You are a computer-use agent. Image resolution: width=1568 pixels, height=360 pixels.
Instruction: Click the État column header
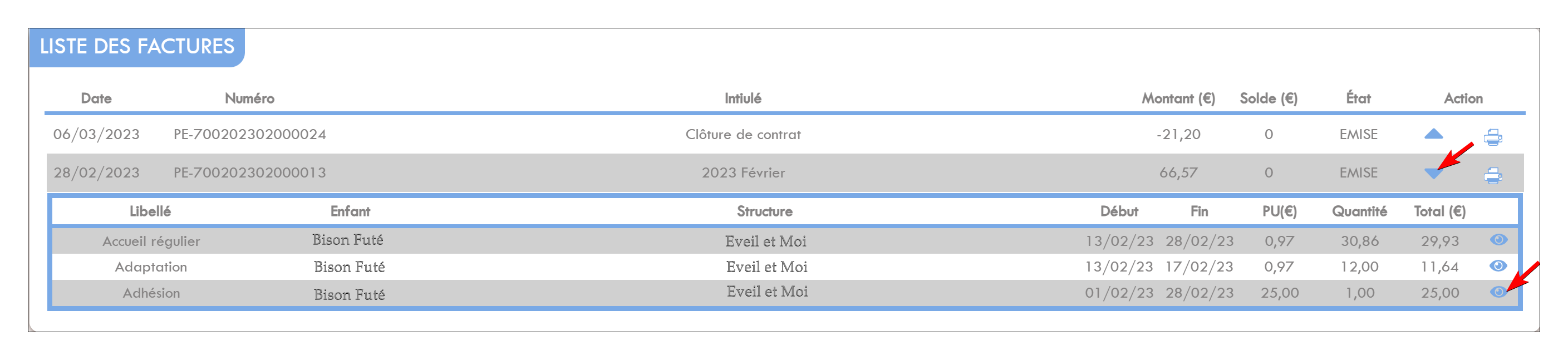coord(1358,98)
